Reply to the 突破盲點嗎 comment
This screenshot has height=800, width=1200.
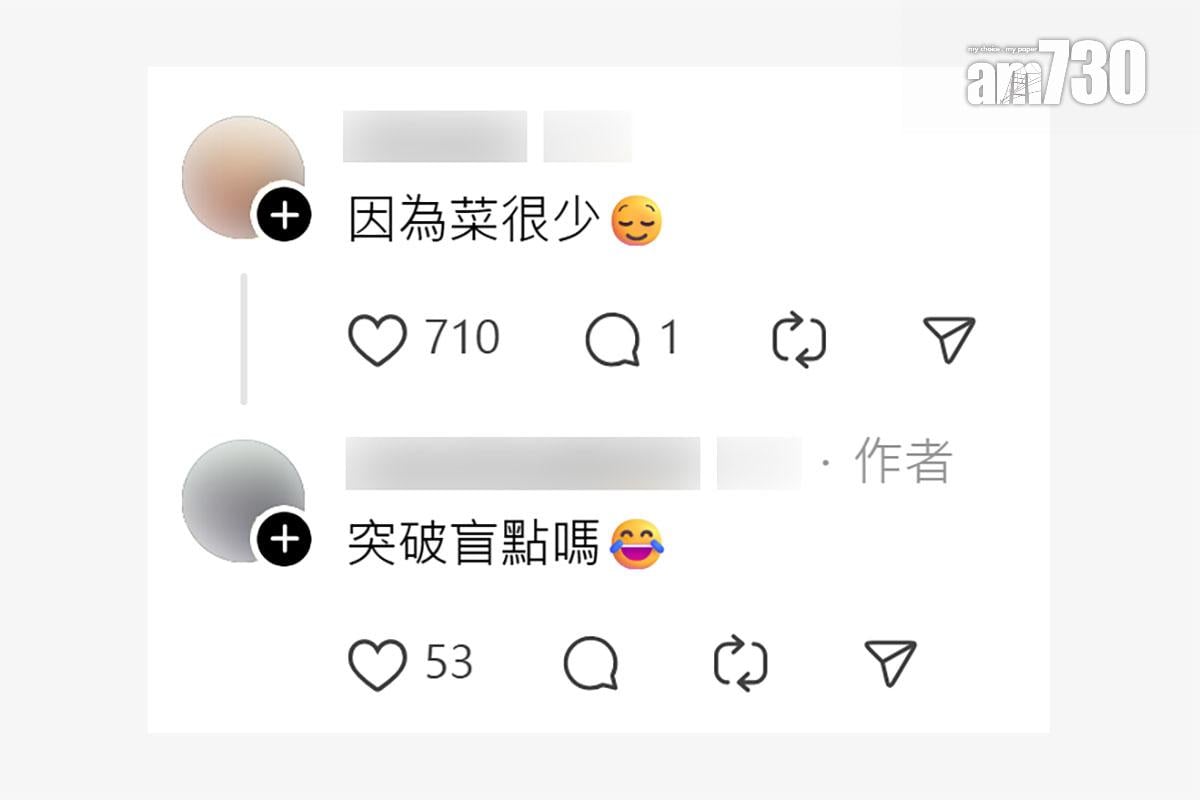click(591, 664)
